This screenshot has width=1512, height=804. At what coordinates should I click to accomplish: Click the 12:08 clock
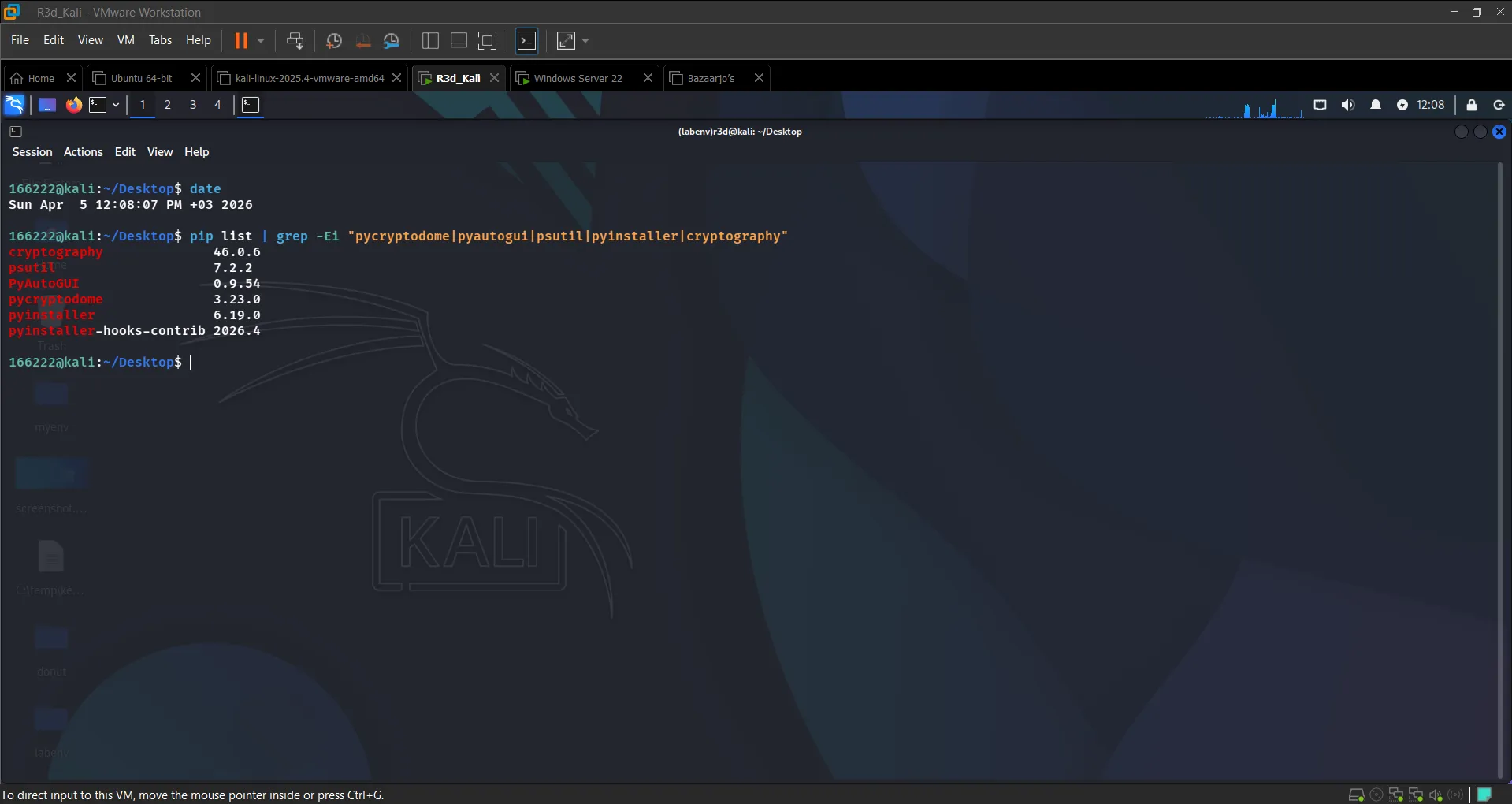point(1430,105)
